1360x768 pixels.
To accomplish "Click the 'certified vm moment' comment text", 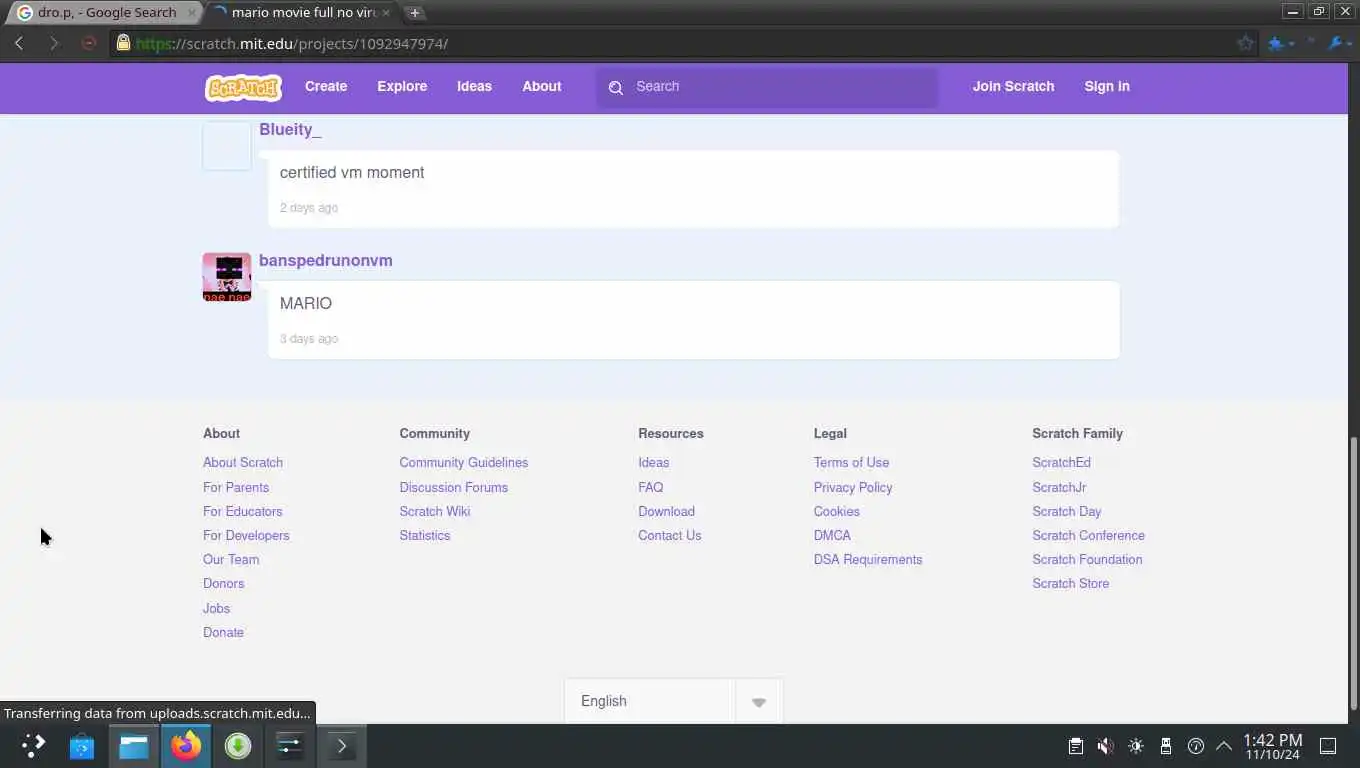I will point(352,172).
